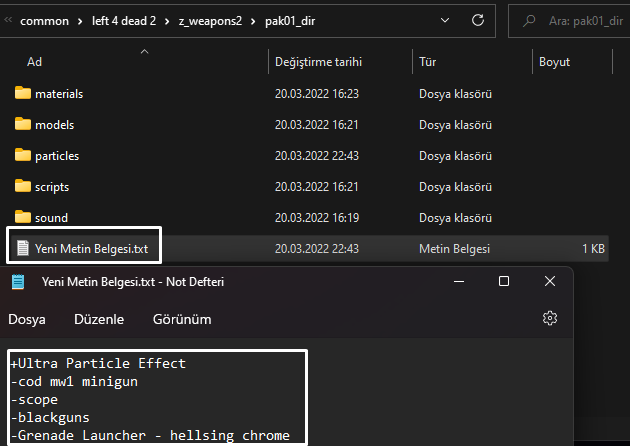Viewport: 630px width, 446px height.
Task: Click the models folder icon
Action: (24, 125)
